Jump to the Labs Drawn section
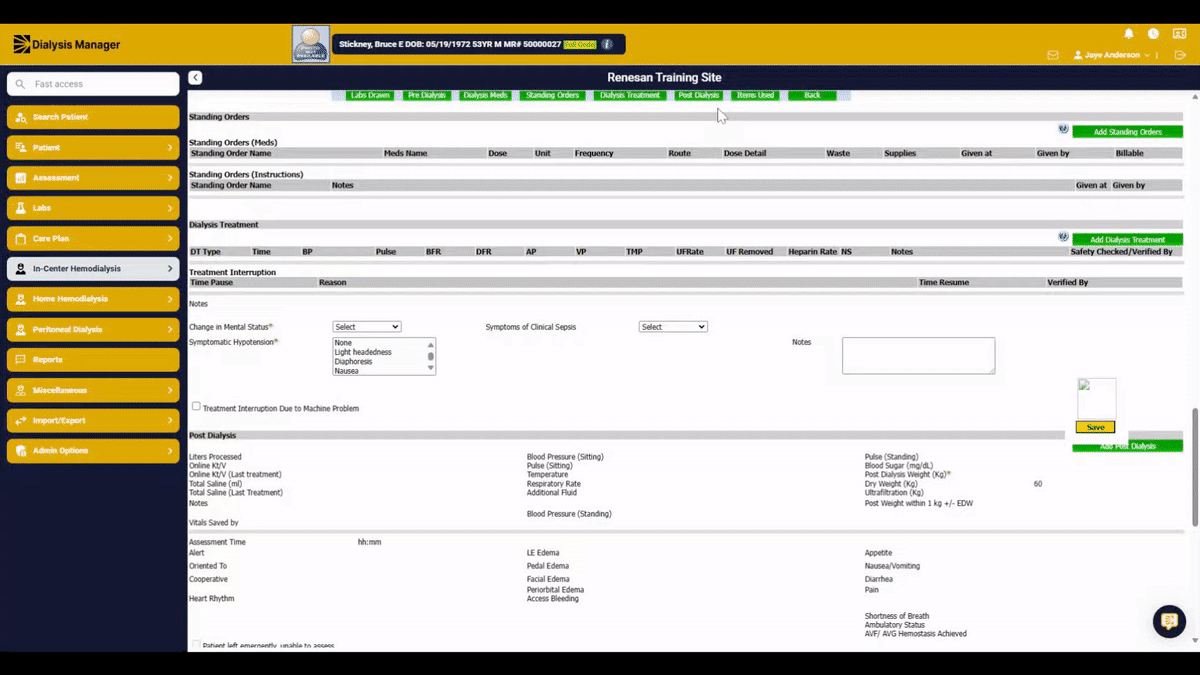 tap(370, 96)
